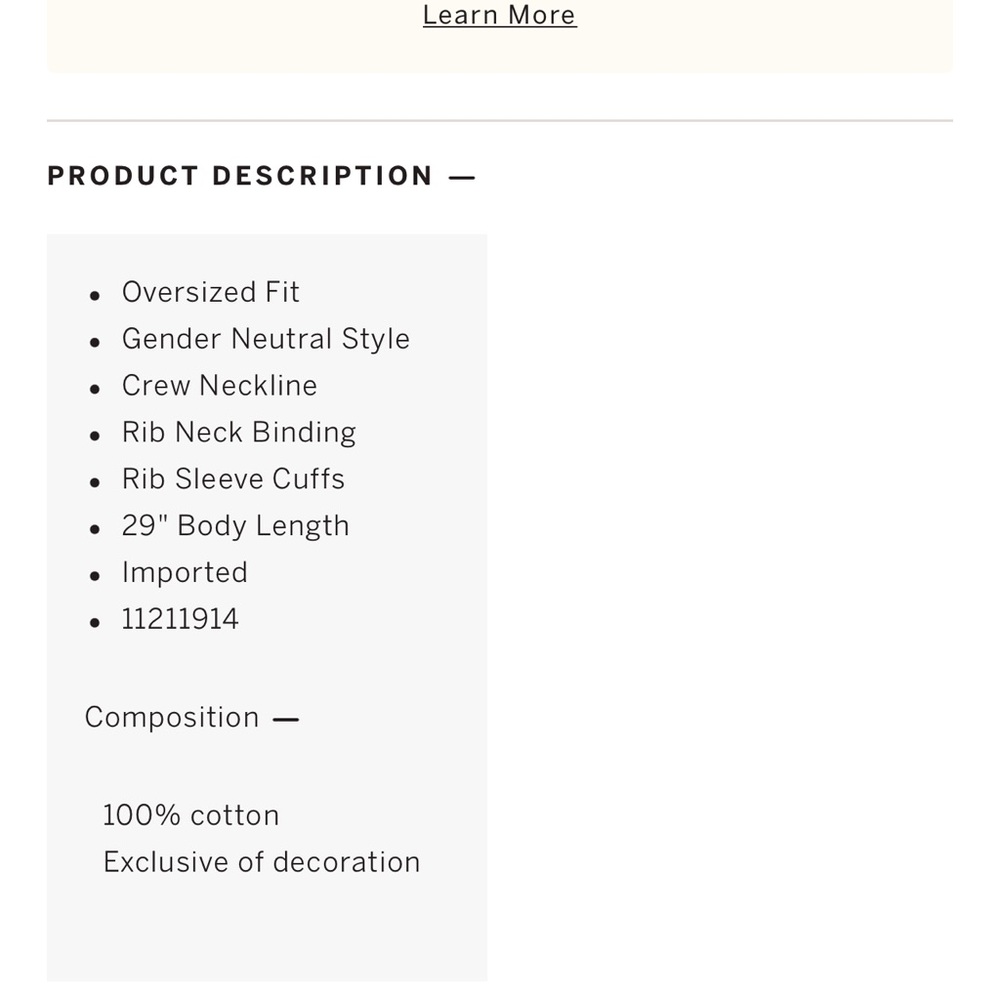Click the horizontal divider above Product Description

[499, 120]
